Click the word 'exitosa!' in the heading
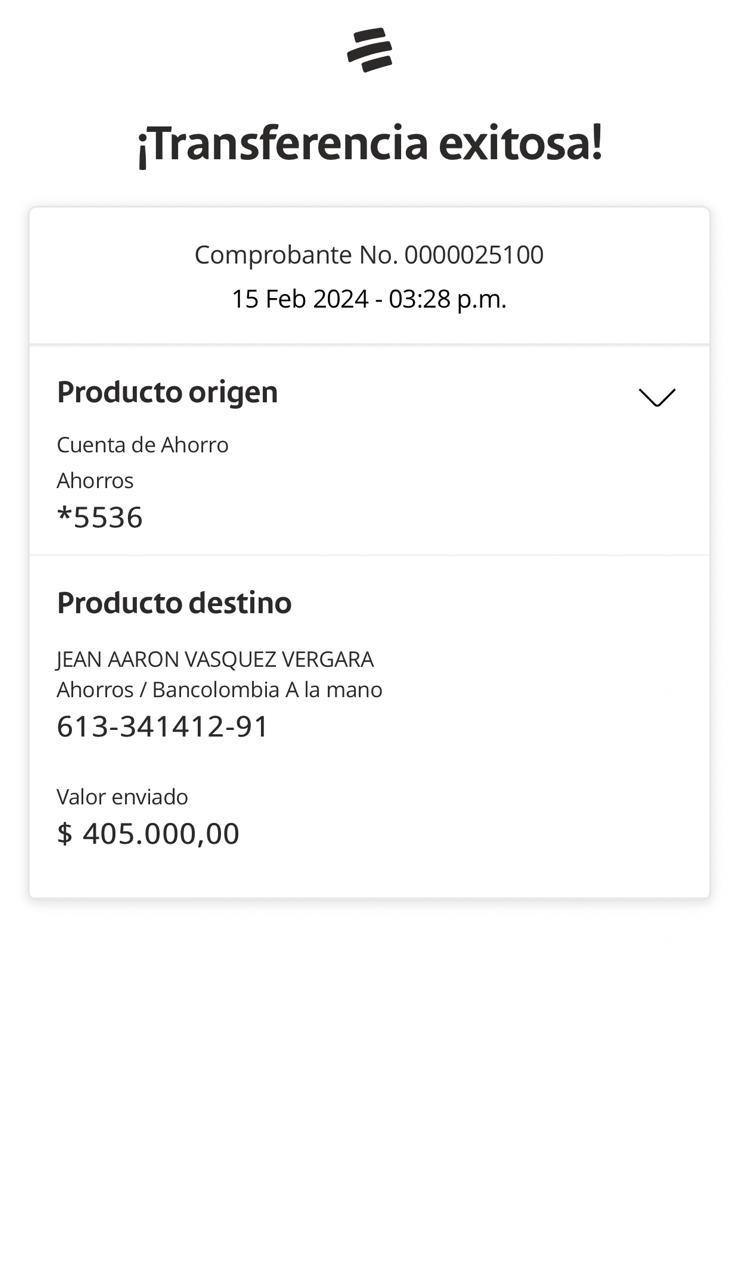740x1280 pixels. 520,143
